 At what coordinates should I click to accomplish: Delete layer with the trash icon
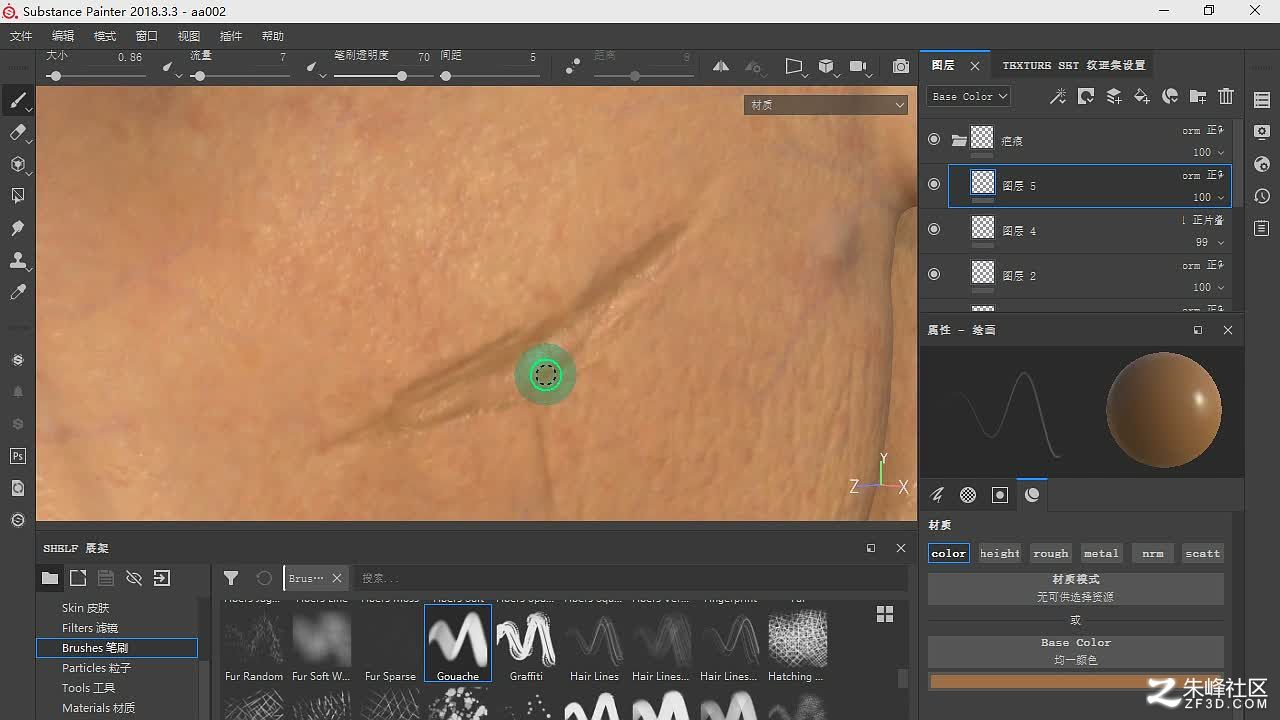pos(1226,96)
